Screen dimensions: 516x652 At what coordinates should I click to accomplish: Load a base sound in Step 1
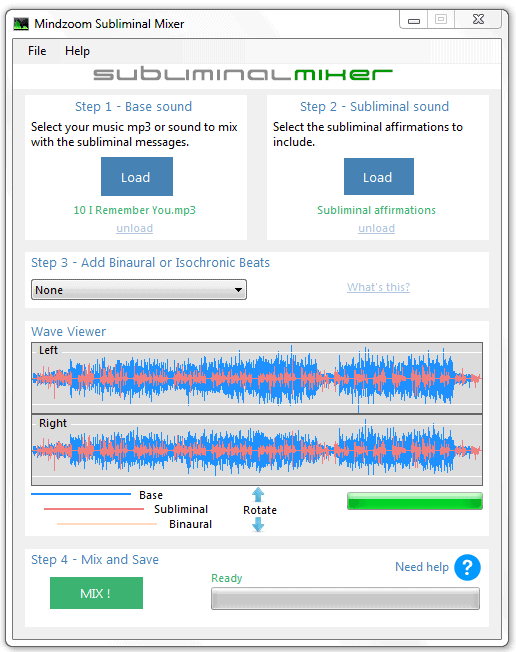[x=137, y=176]
